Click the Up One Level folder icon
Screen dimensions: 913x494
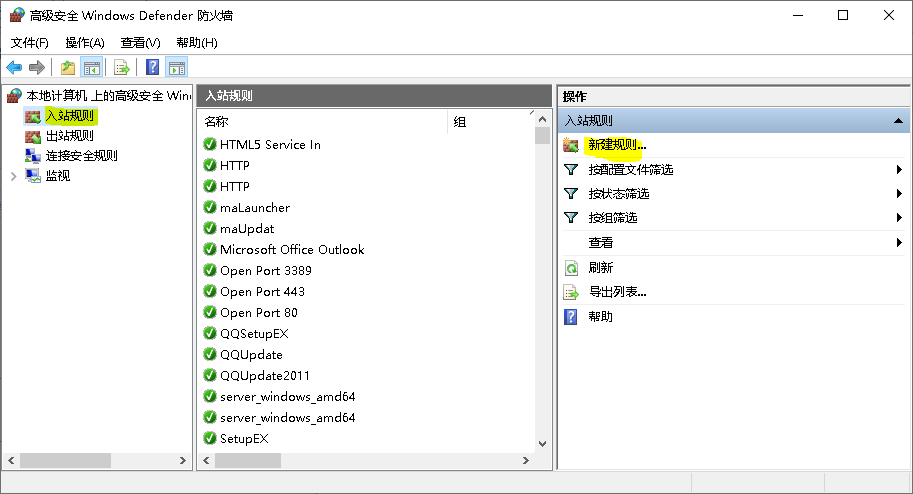click(67, 67)
